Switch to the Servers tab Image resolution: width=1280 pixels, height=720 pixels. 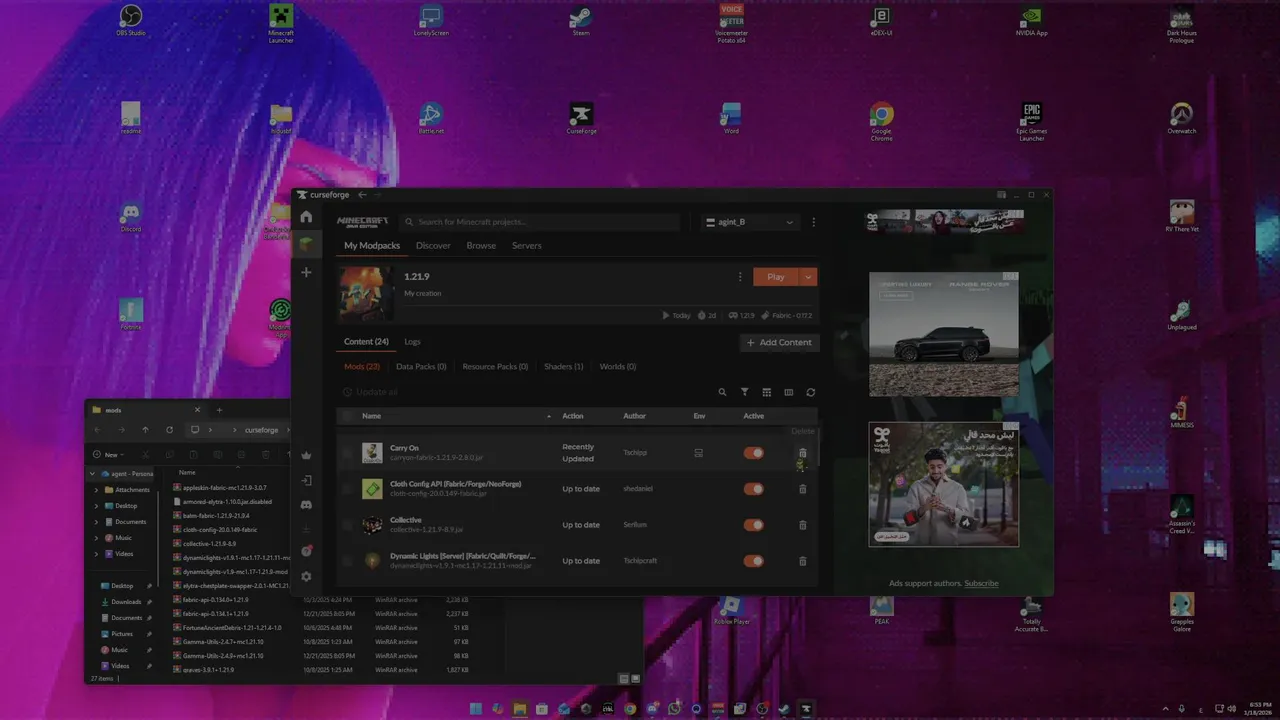pos(527,246)
